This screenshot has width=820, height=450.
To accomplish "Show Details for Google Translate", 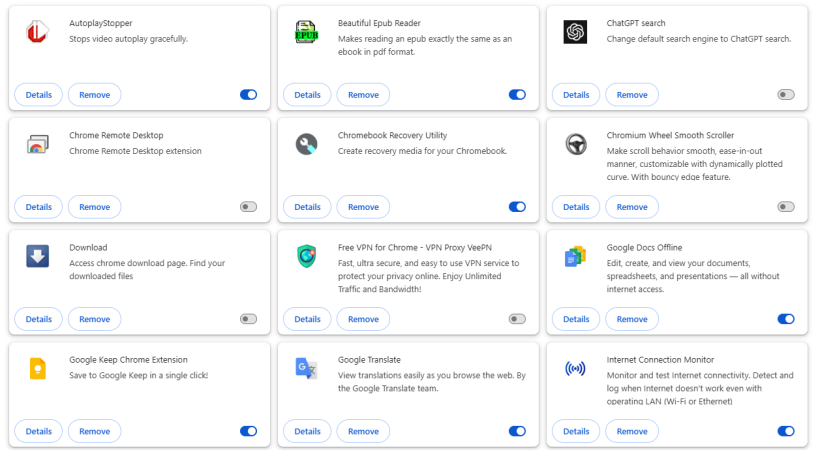I will tap(308, 431).
